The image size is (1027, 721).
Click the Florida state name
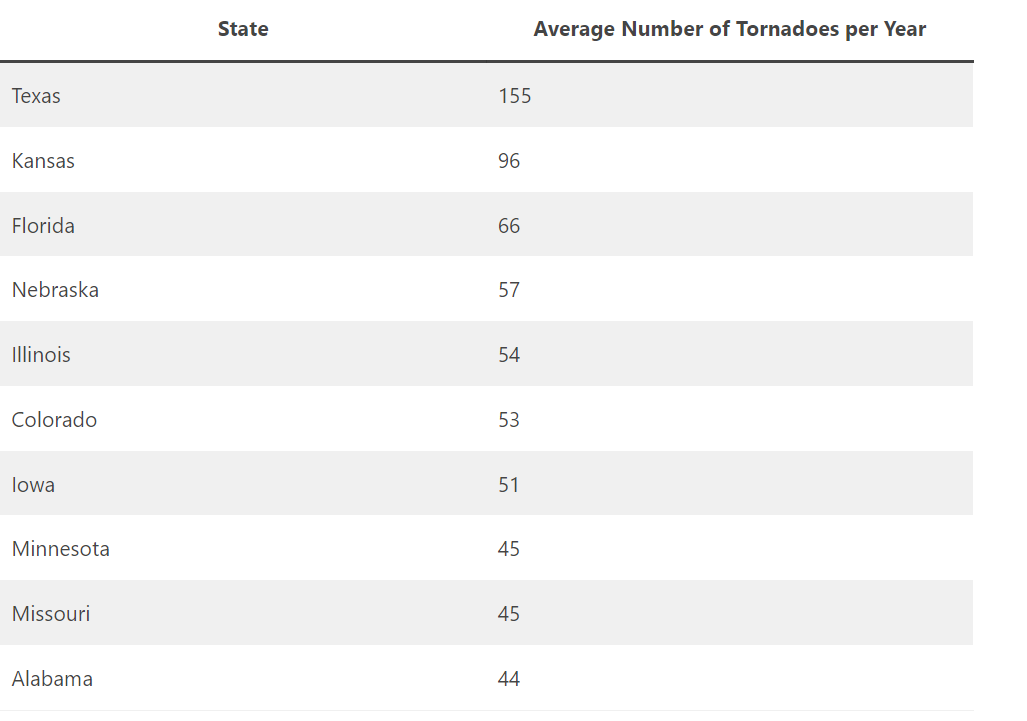click(43, 226)
